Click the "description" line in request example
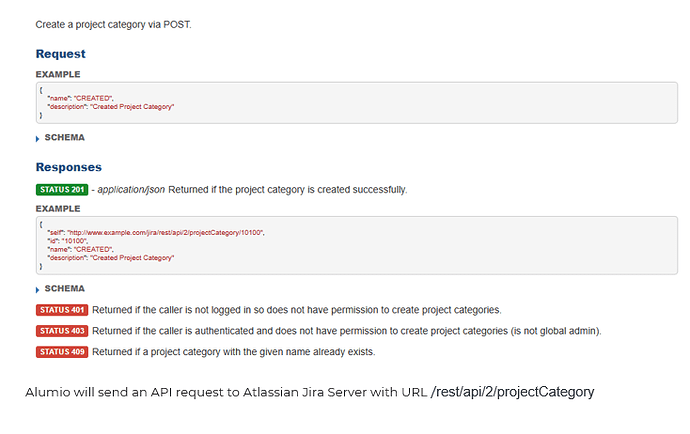690x434 pixels. tap(110, 107)
